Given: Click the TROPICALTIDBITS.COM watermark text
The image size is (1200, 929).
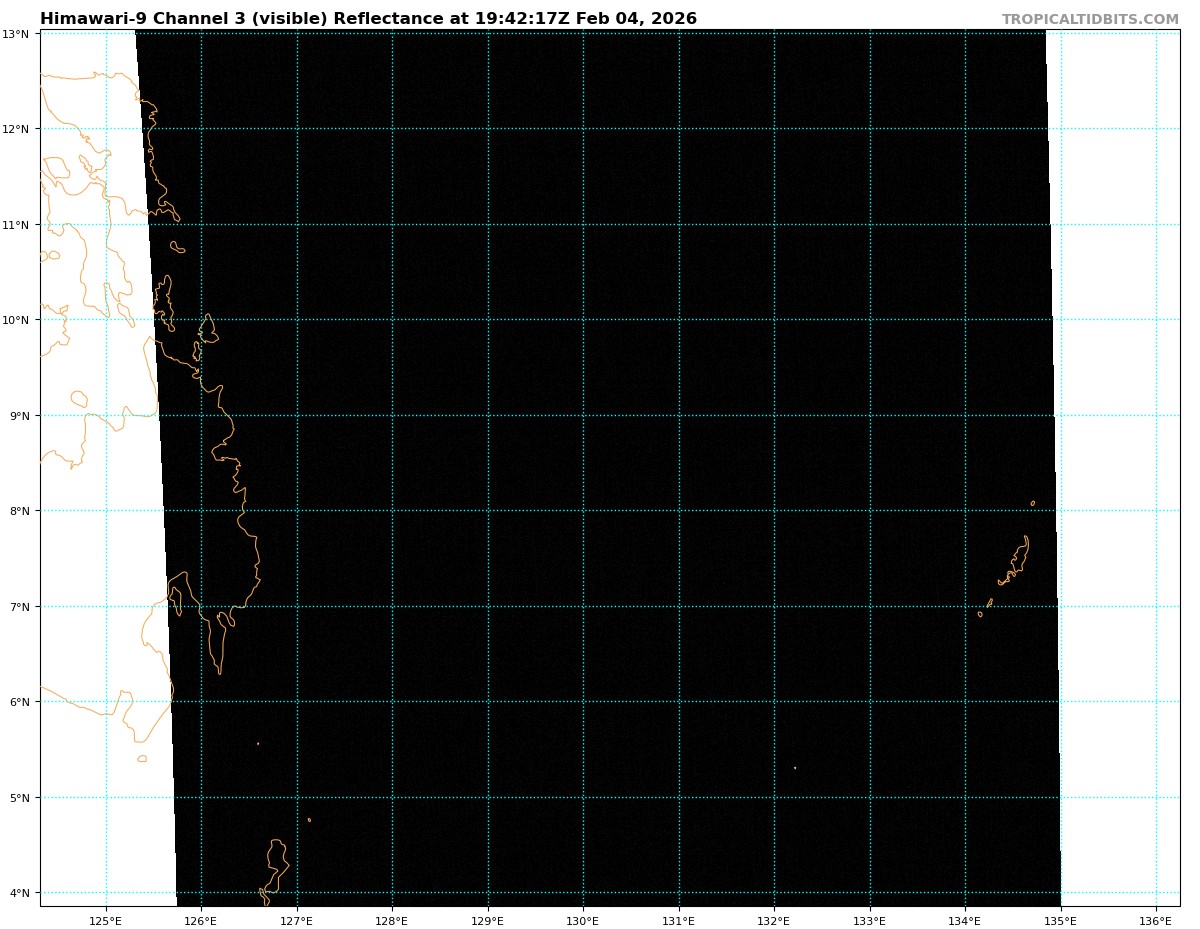Looking at the screenshot, I should pyautogui.click(x=1090, y=19).
